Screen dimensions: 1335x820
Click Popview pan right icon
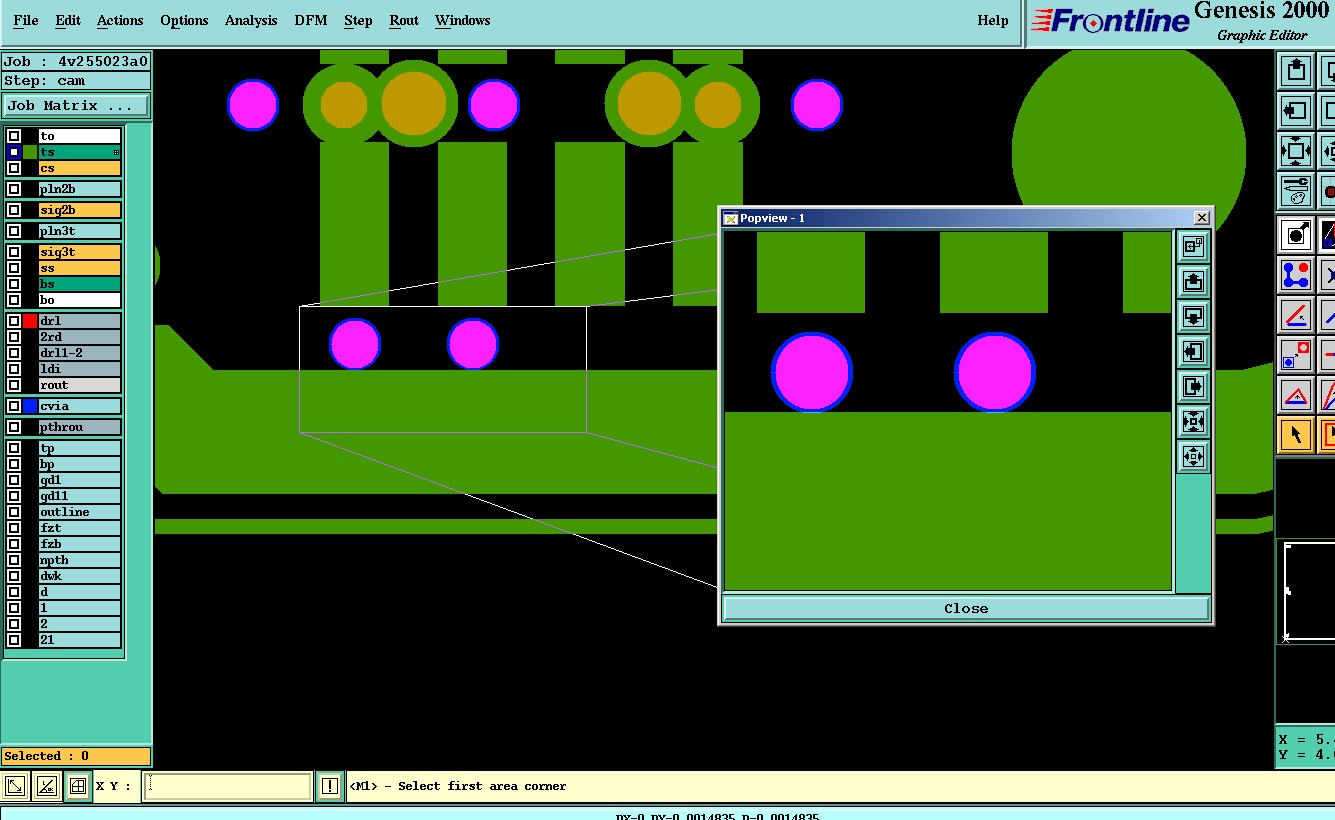pos(1192,386)
